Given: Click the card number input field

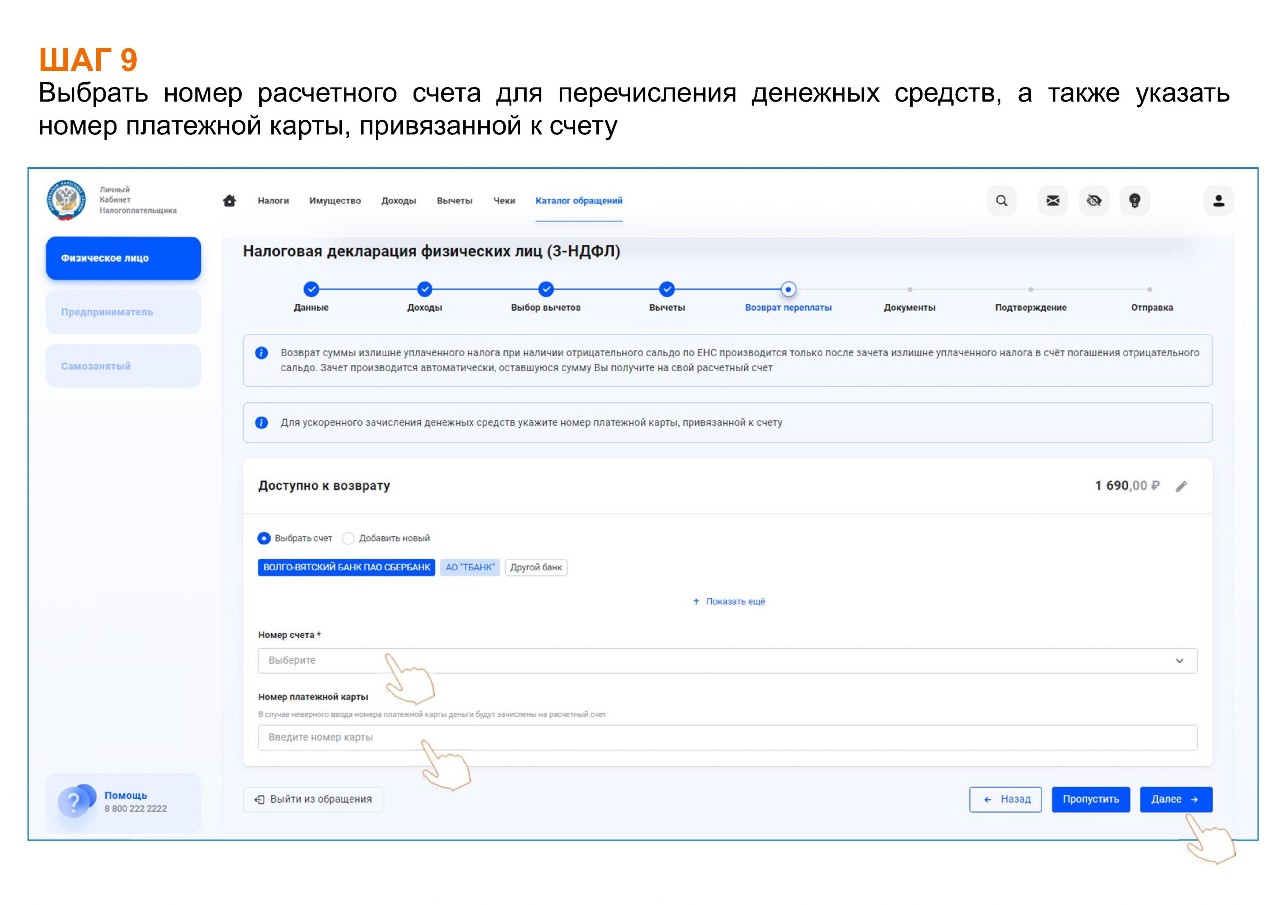Looking at the screenshot, I should tap(727, 738).
